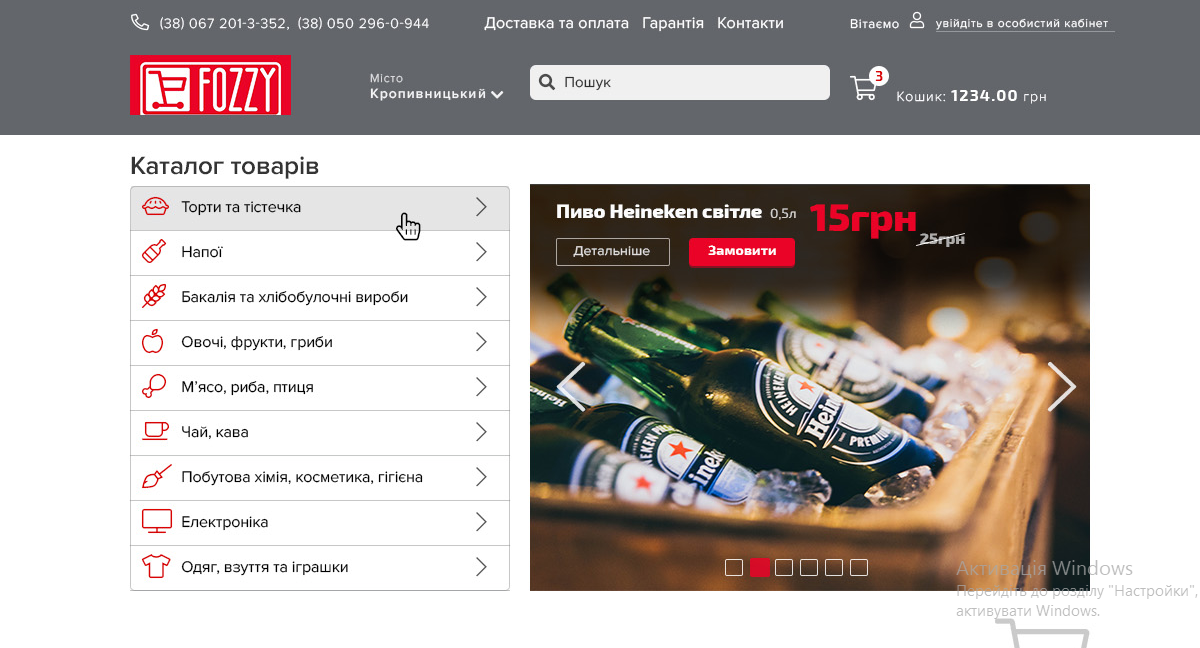Click the Fozzy logo
This screenshot has height=648, width=1200.
pos(210,85)
